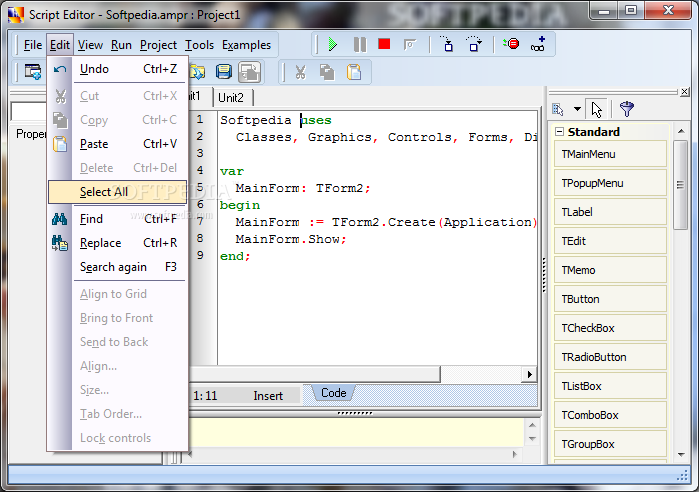Pick the TEdit component
Viewport: 699px width, 492px height.
tap(610, 241)
